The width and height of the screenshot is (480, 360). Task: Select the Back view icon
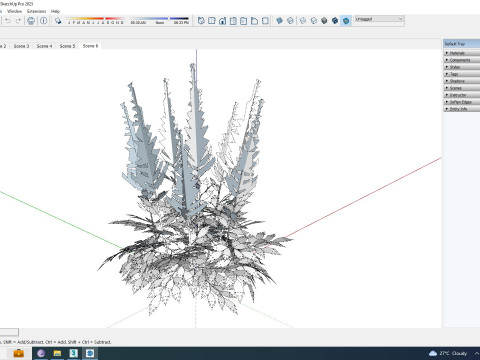244,21
